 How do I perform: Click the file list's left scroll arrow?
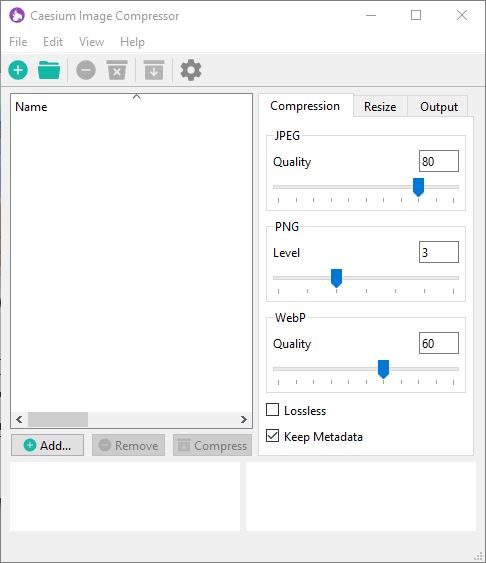[x=19, y=419]
